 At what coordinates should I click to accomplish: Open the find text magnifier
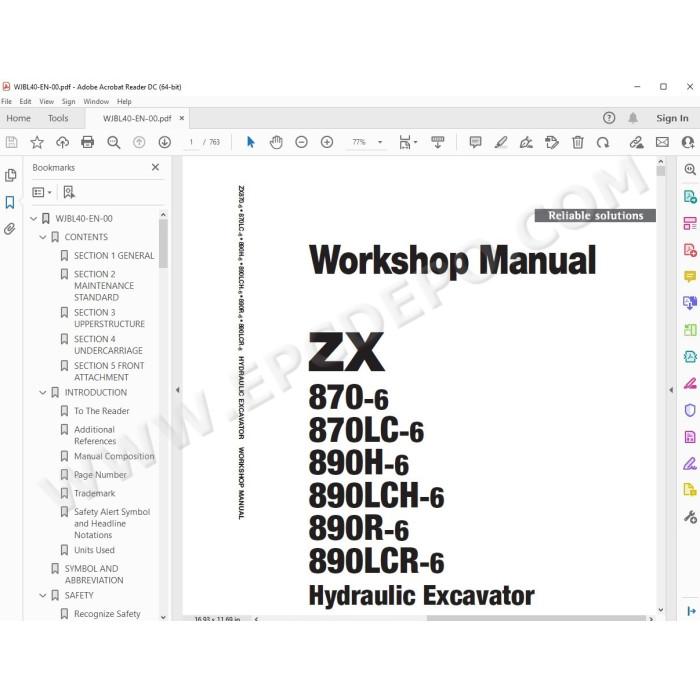114,142
